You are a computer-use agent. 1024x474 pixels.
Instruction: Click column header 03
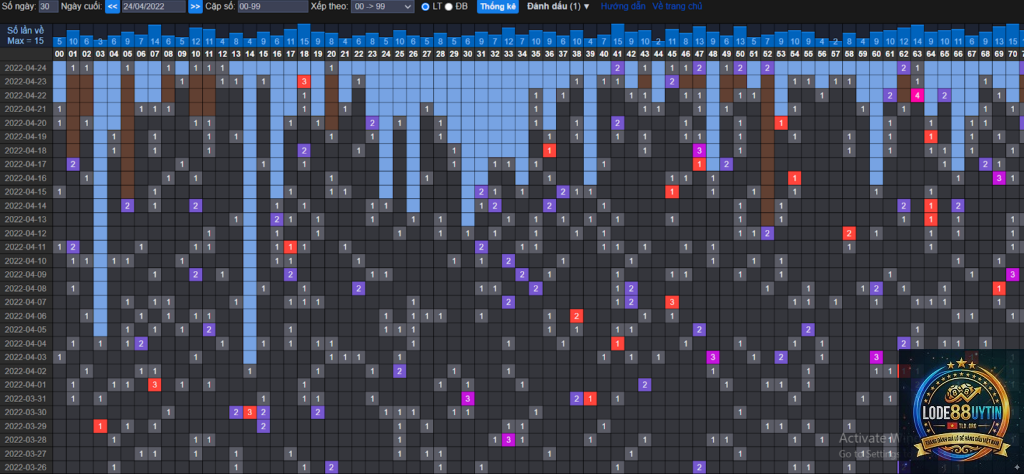tap(100, 54)
